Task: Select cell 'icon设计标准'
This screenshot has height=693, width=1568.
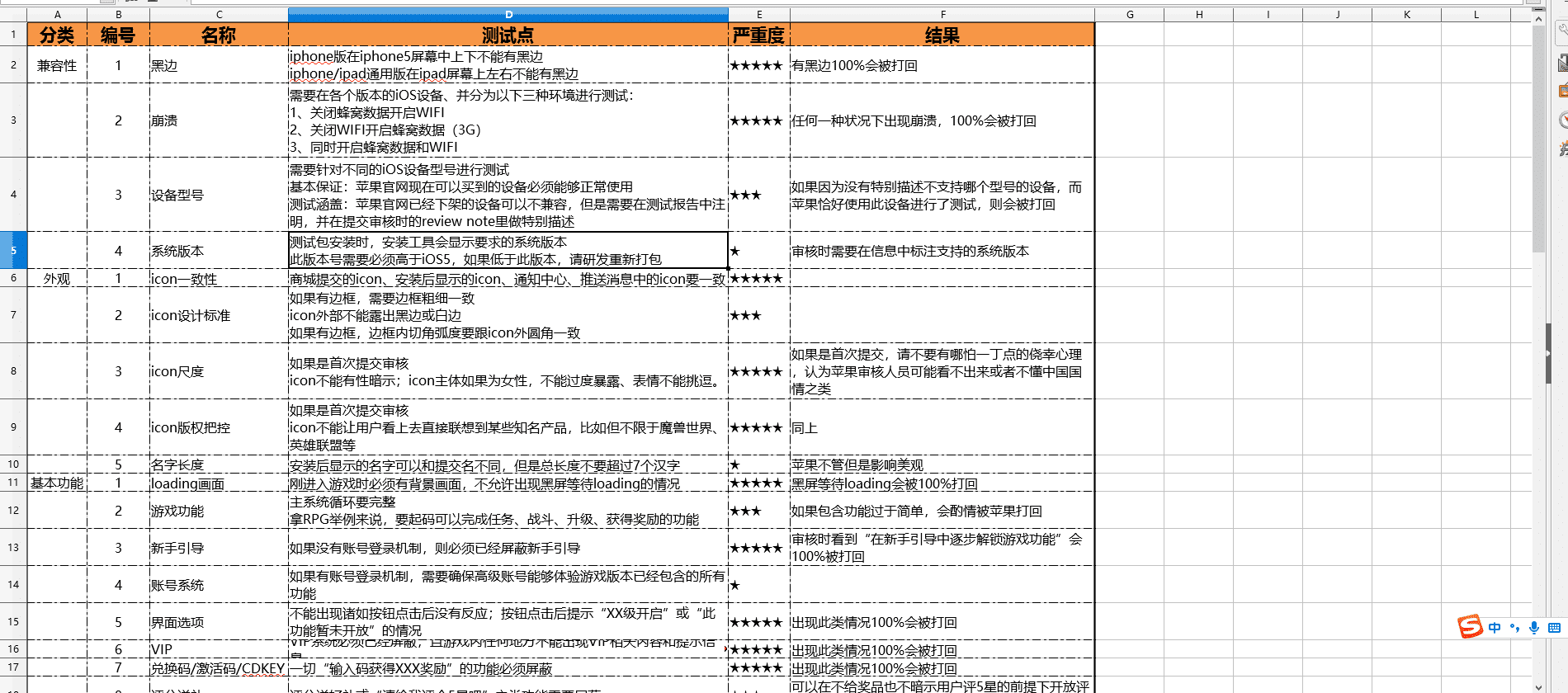Action: point(219,315)
